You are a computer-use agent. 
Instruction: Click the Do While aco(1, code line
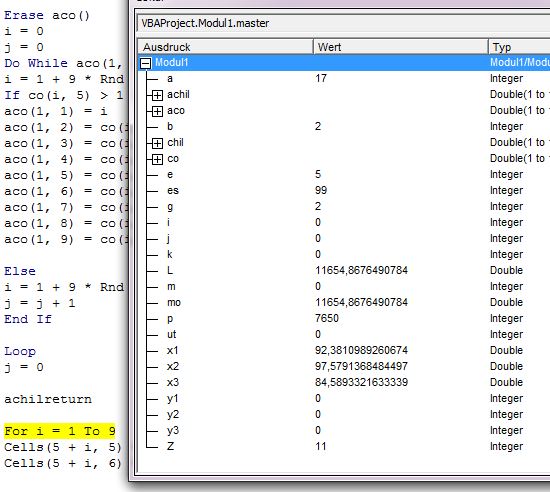pos(63,63)
